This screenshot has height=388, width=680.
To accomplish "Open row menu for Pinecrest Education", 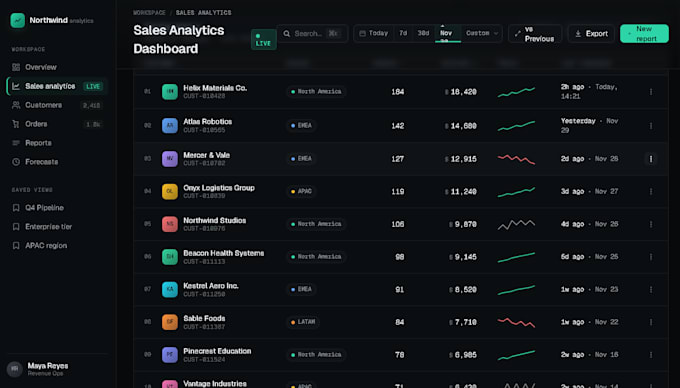I will 651,355.
